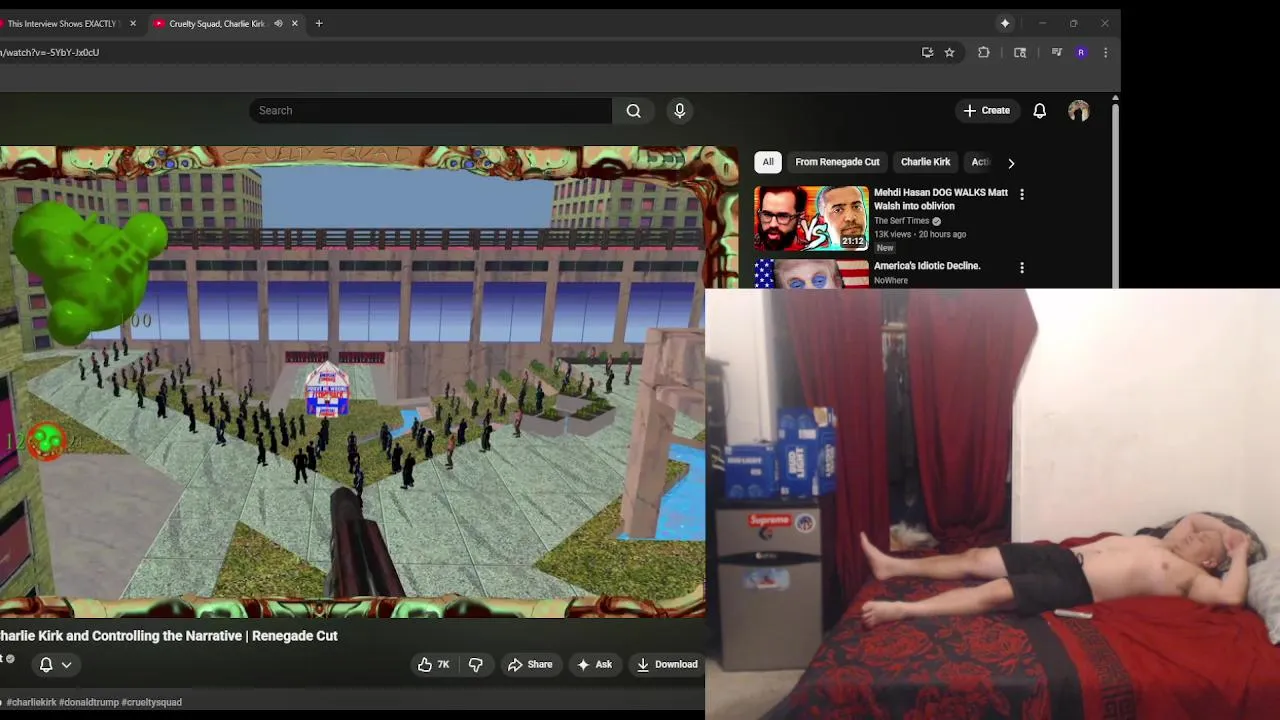Viewport: 1280px width, 720px height.
Task: Switch to This Interview Shows EXACTLY tab
Action: coord(60,23)
